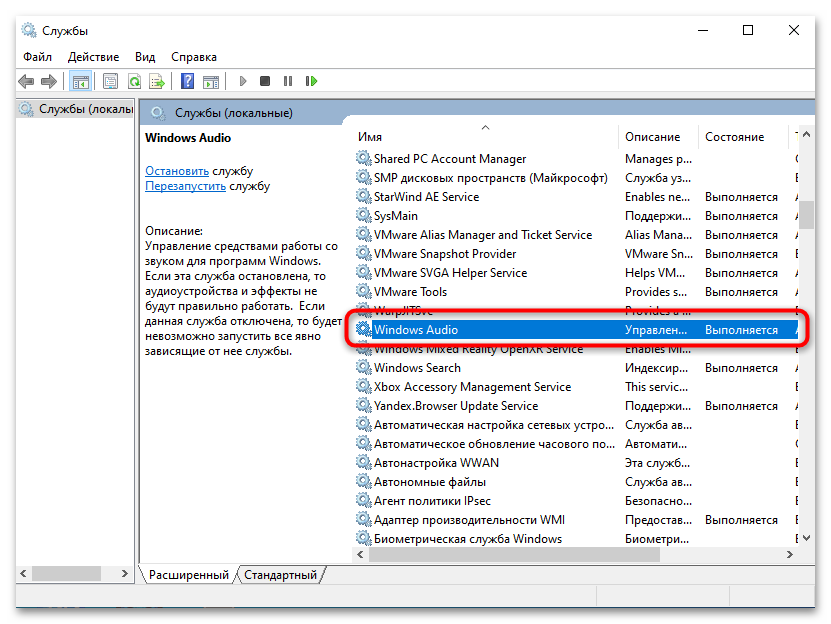This screenshot has height=624, width=831.
Task: Go forward with the toolbar forward arrow
Action: click(x=49, y=81)
